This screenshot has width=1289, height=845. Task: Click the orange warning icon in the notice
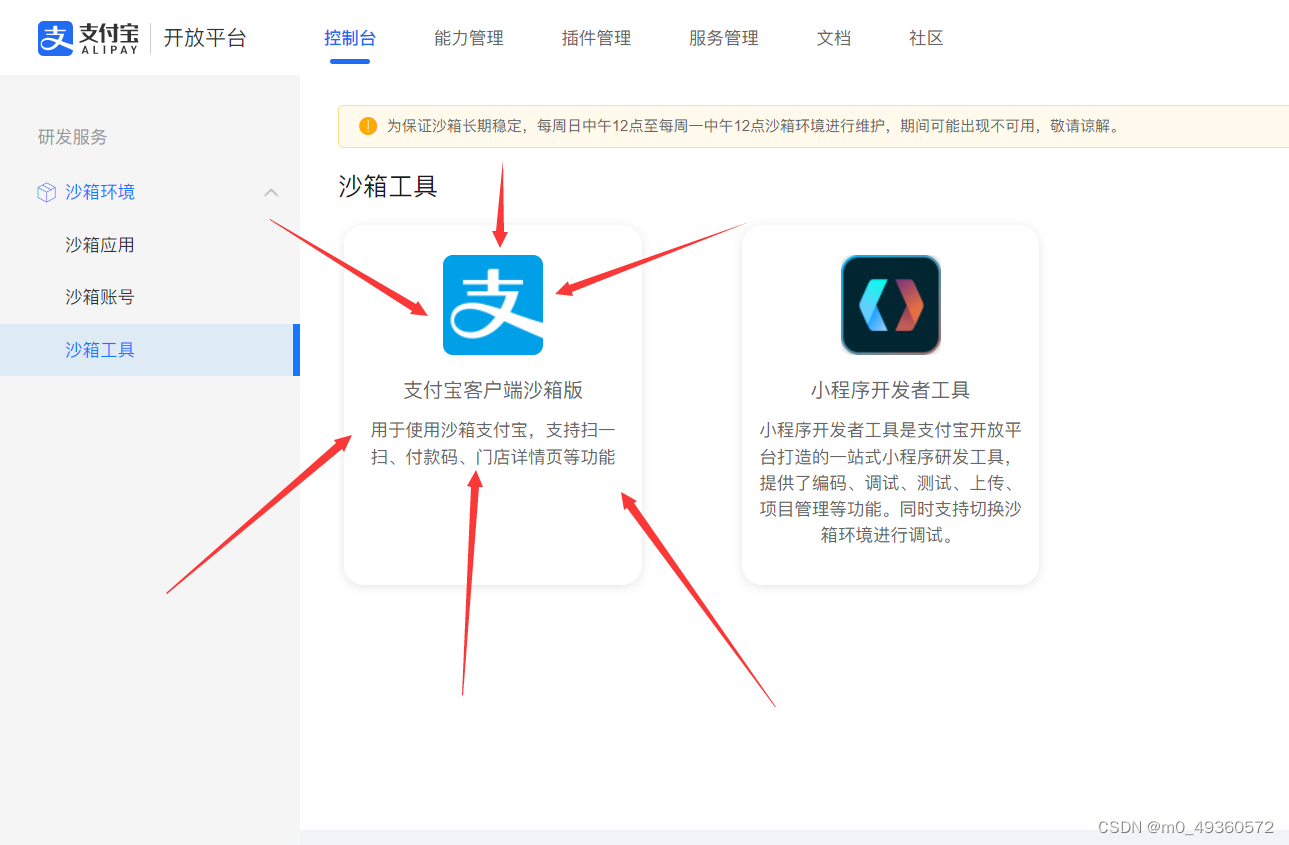tap(368, 126)
